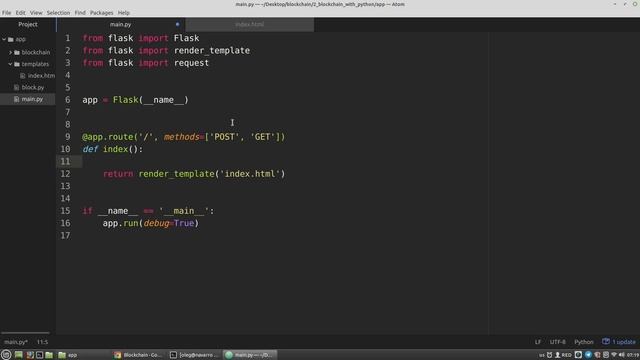Open file manager from taskbar launcher
Image resolution: width=640 pixels, height=360 pixels.
point(49,355)
